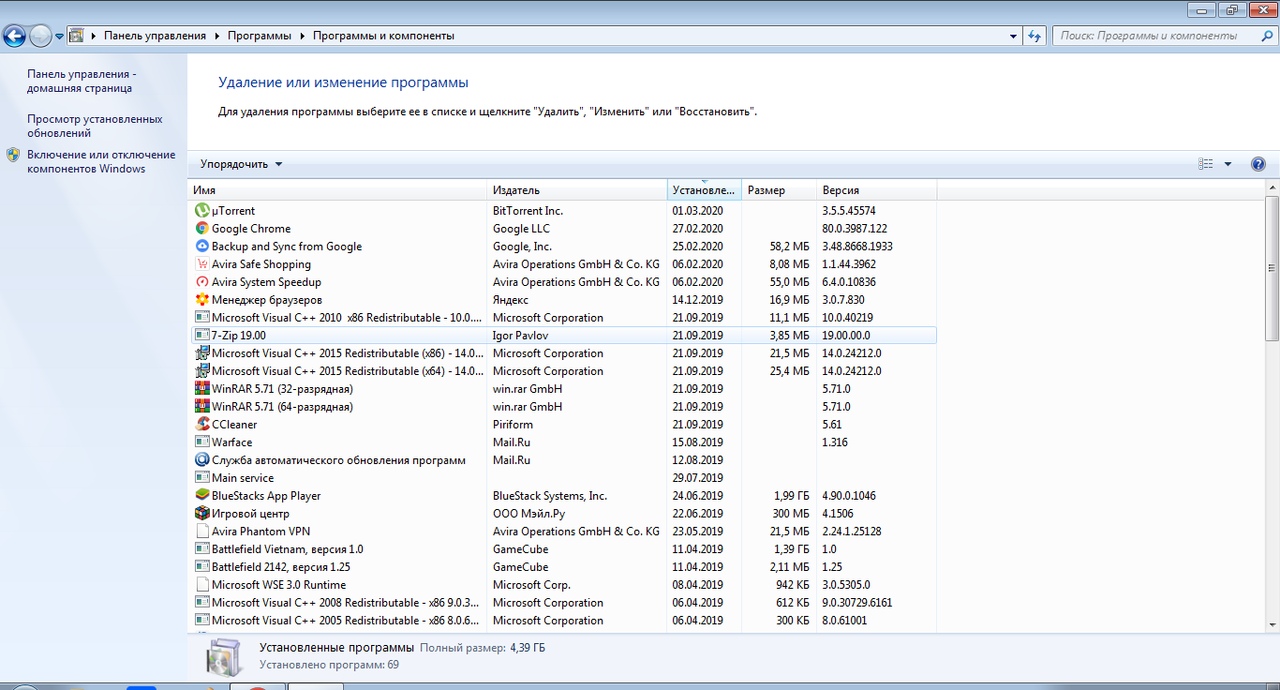The image size is (1280, 690).
Task: Click the WinRAR 5.71 (64-разрядная) icon
Action: click(202, 407)
